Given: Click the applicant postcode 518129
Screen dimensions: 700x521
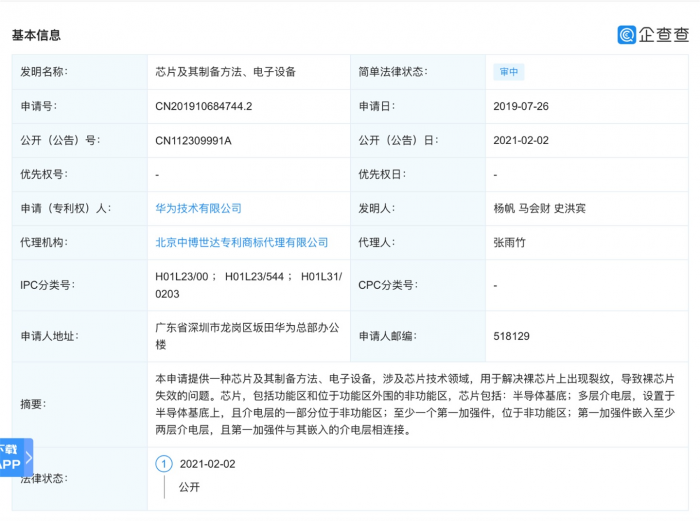Looking at the screenshot, I should 511,337.
